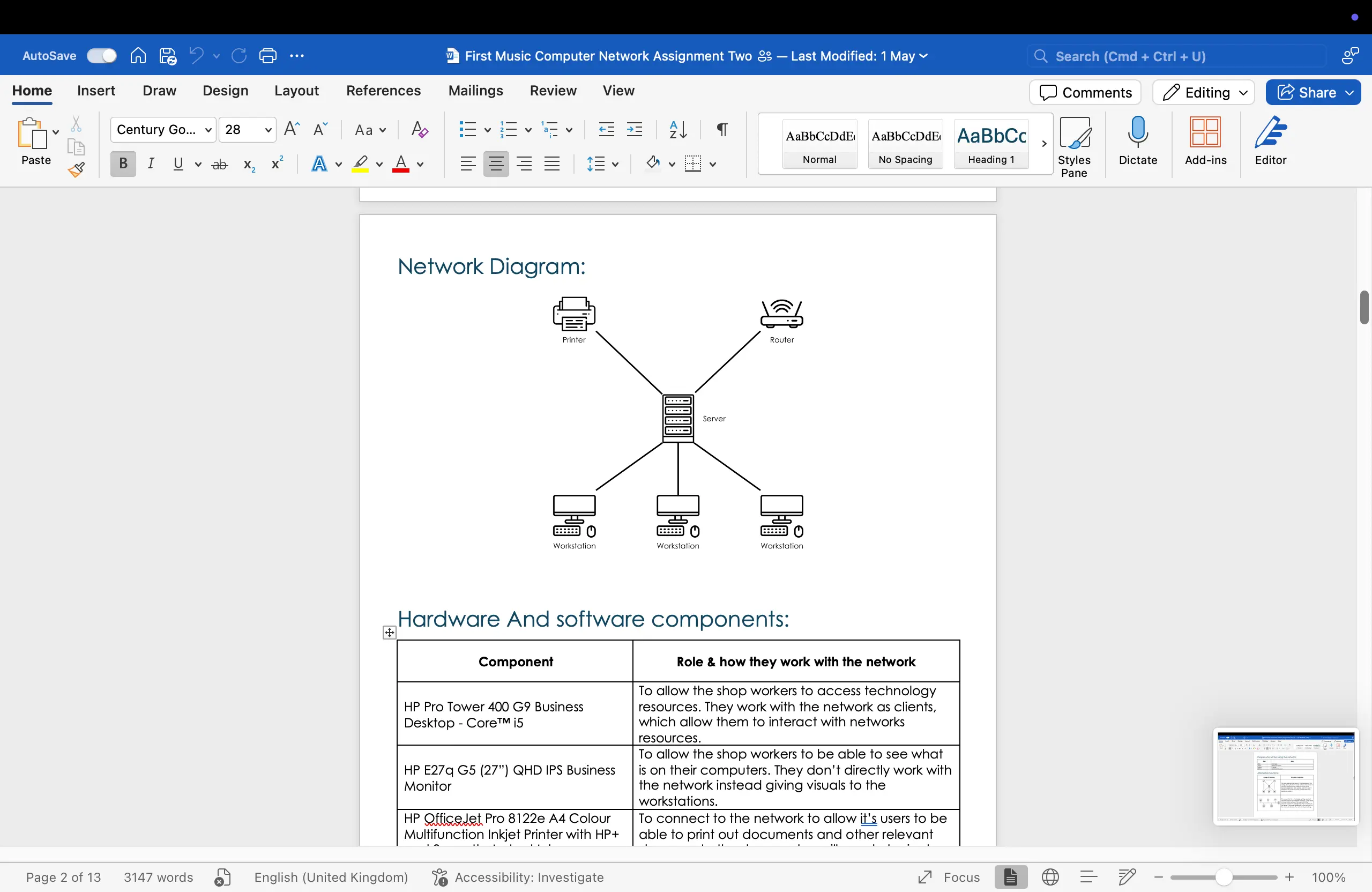
Task: Click the Sort A-Z icon
Action: 678,129
